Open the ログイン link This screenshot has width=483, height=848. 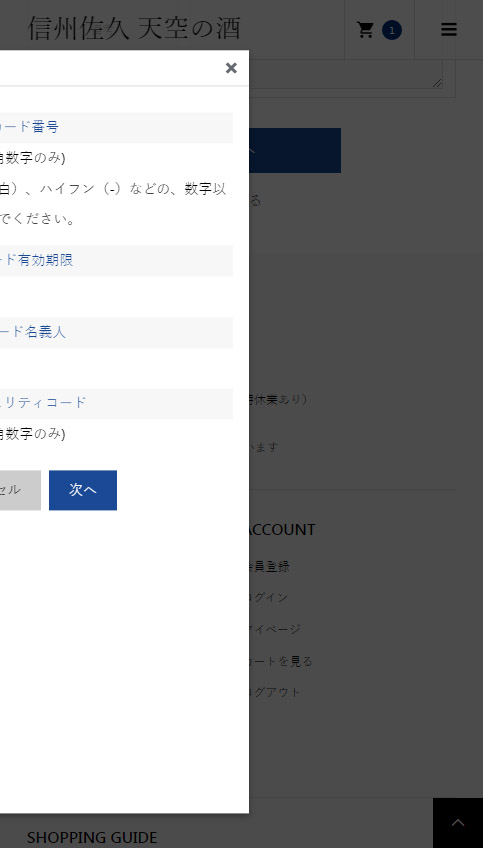point(269,598)
